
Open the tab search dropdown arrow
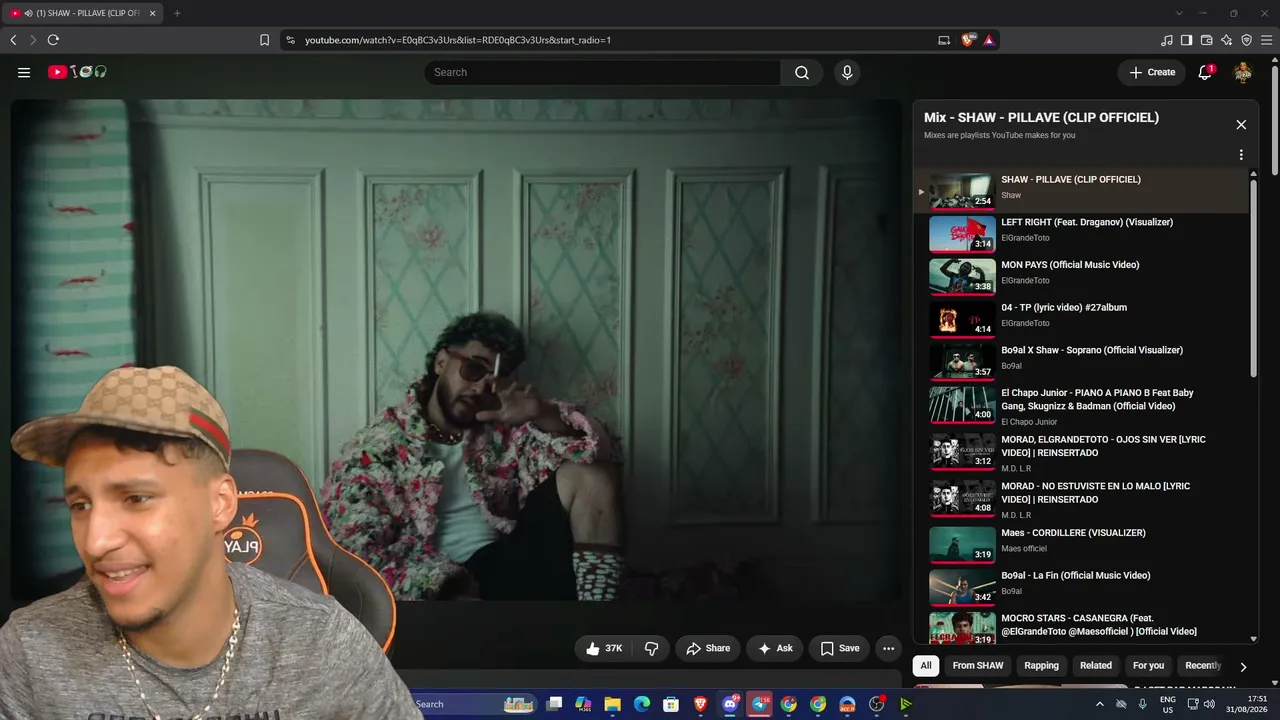pyautogui.click(x=1179, y=13)
